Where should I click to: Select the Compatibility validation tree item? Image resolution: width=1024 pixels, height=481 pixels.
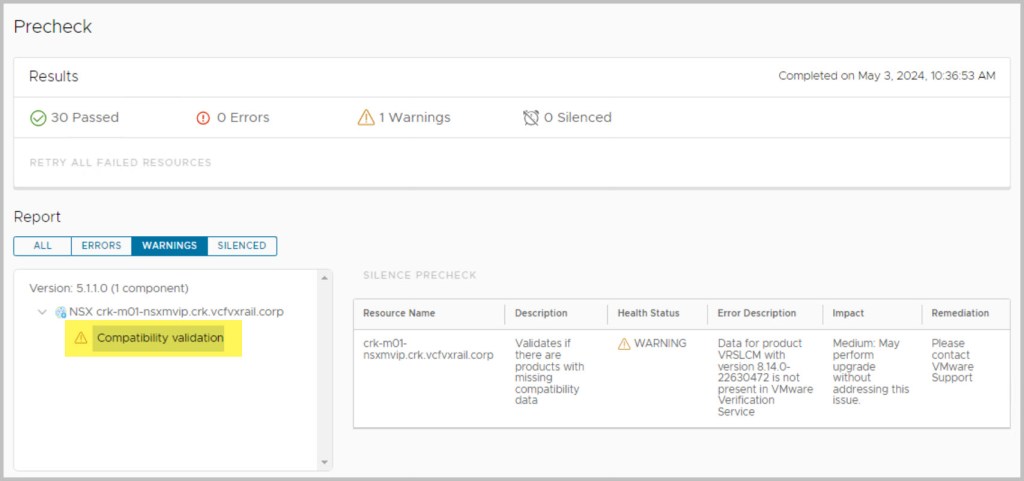[x=159, y=339]
